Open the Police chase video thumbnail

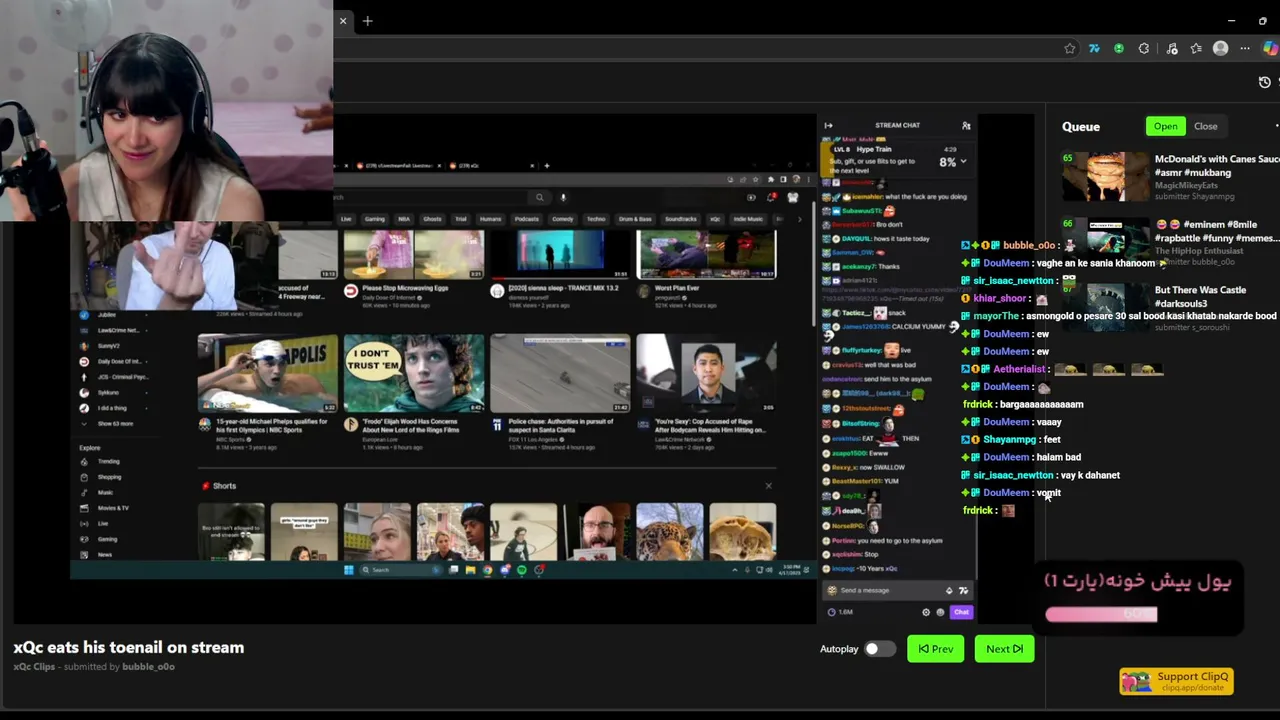tap(560, 373)
